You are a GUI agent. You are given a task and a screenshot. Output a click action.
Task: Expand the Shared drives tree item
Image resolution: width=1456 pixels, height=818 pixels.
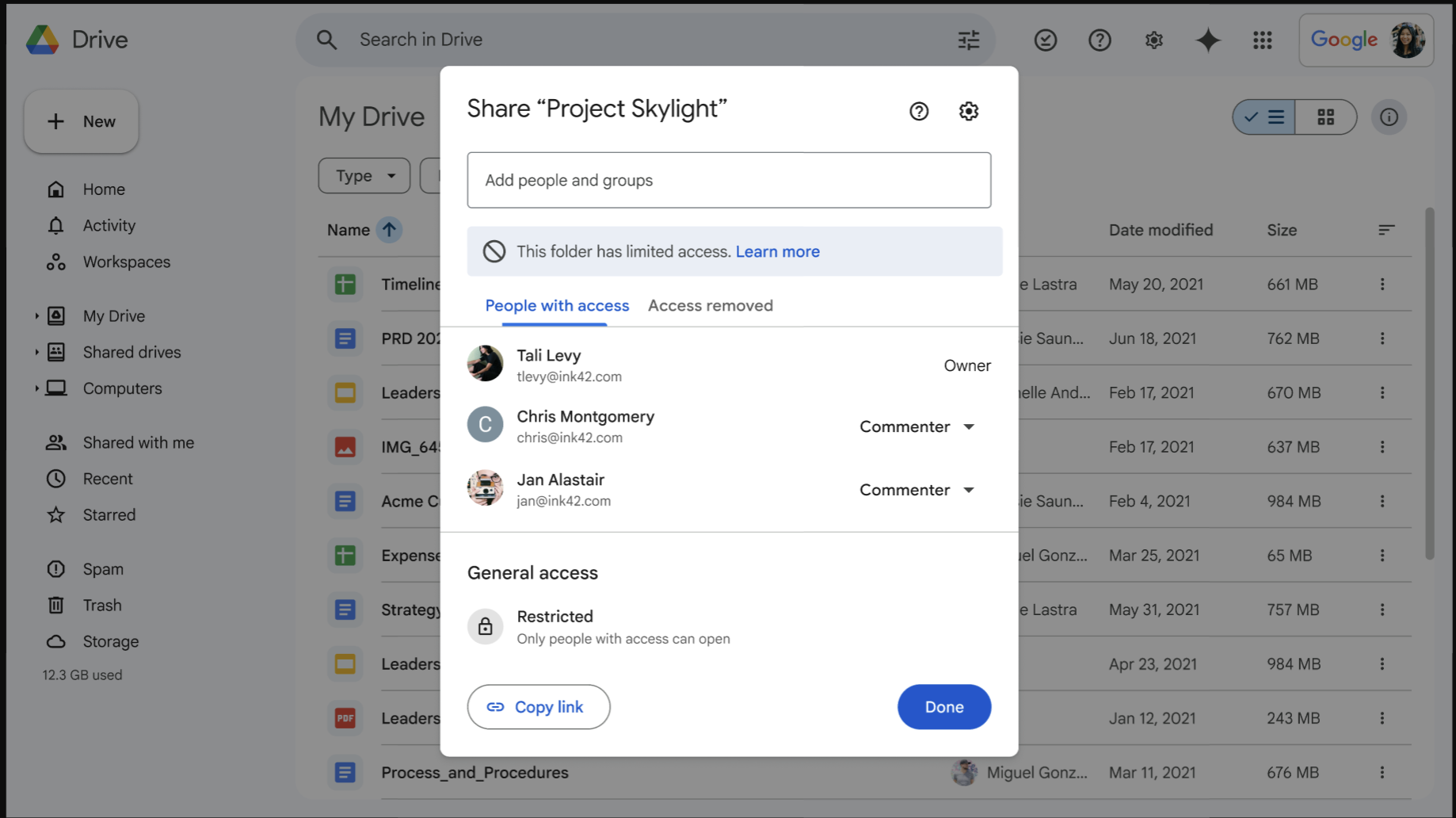tap(36, 352)
